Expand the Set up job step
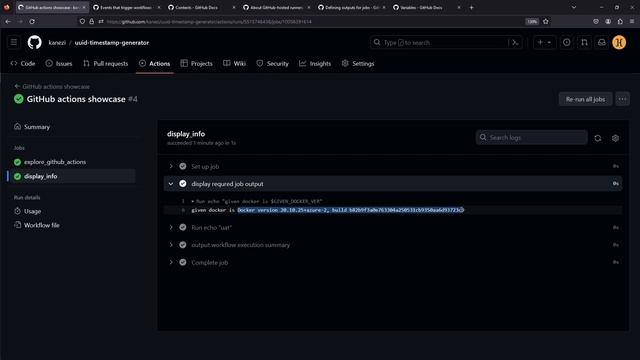 pyautogui.click(x=393, y=167)
